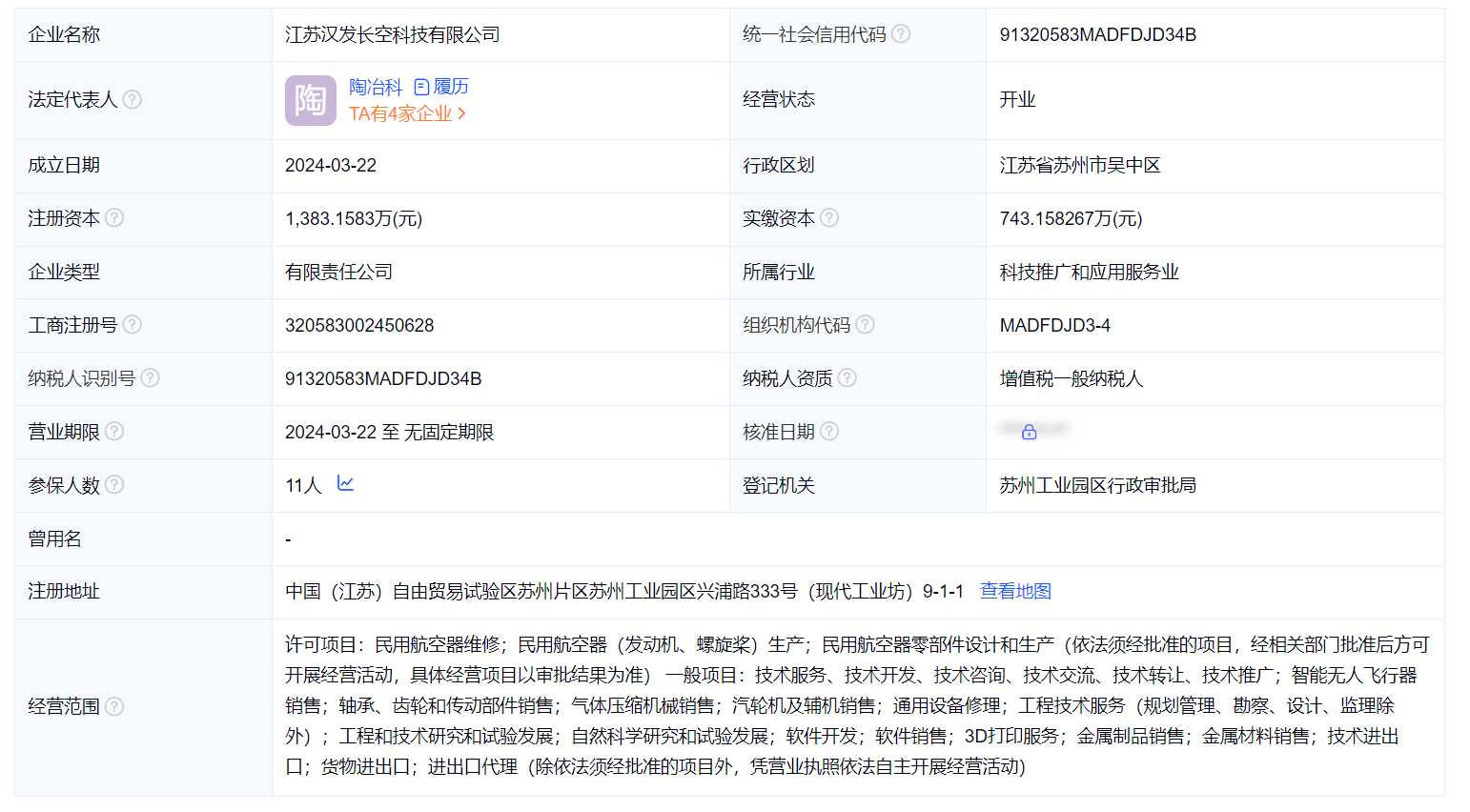Click help icon beside 实缴资本

pos(829,218)
